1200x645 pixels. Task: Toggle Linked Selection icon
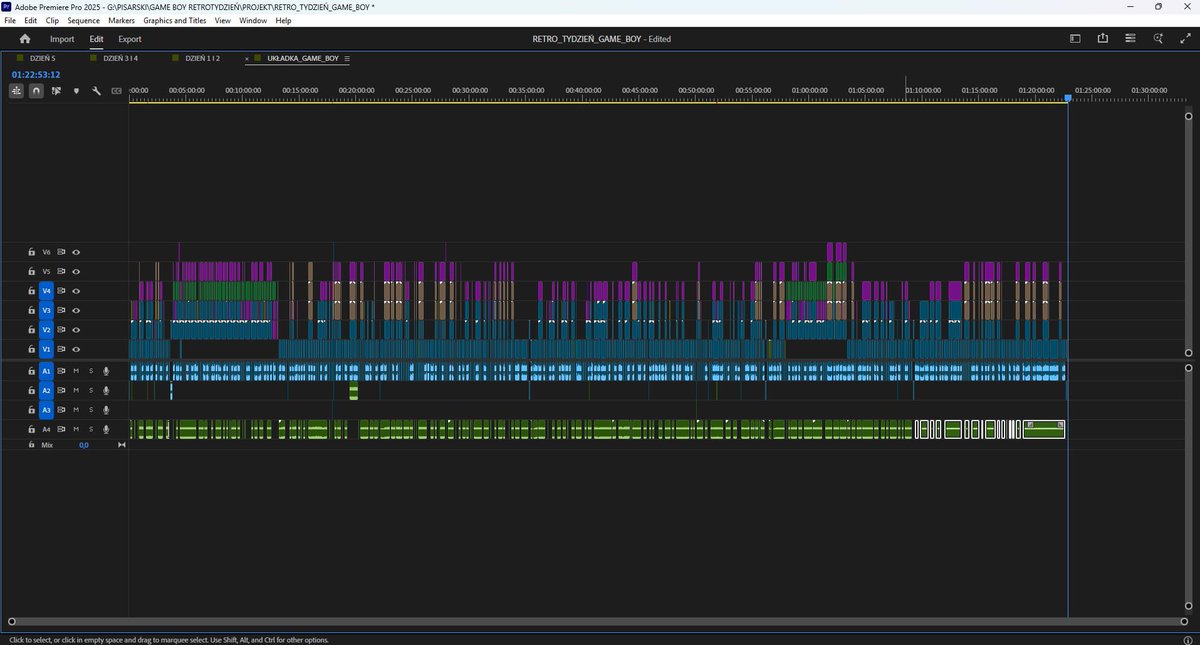pos(56,90)
